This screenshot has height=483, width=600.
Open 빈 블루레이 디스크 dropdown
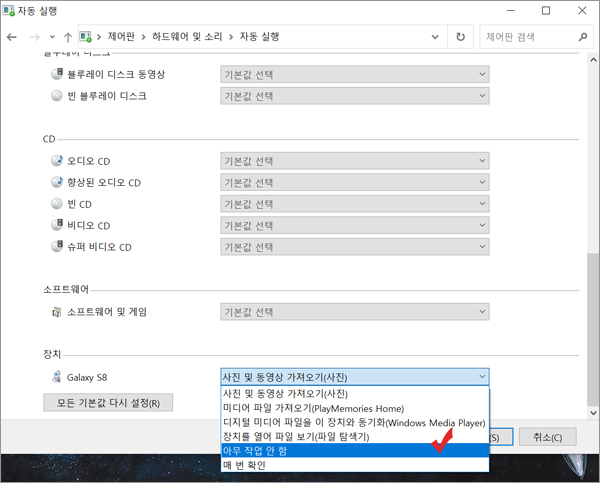click(355, 96)
